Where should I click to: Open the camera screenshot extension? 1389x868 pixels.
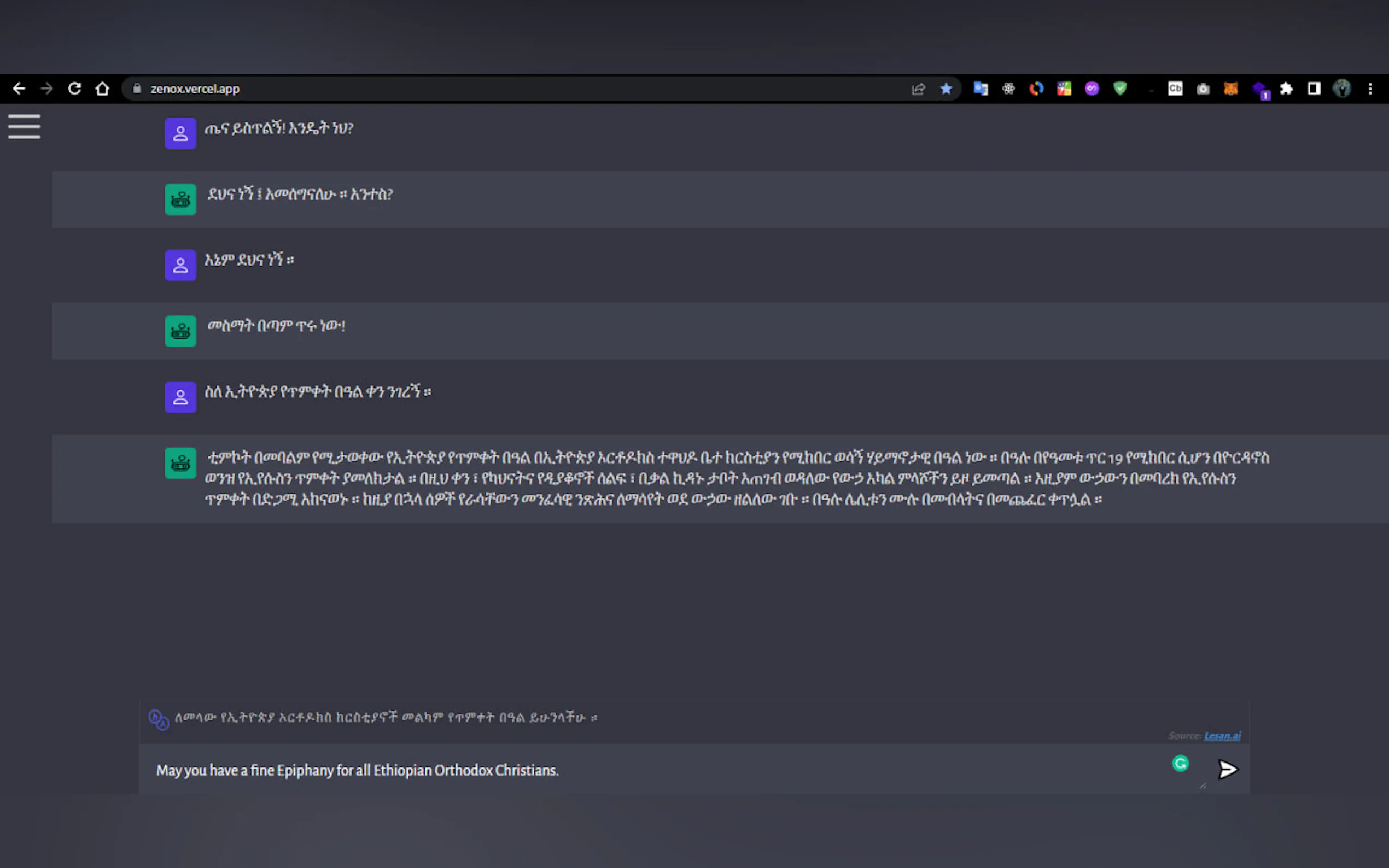click(1203, 89)
